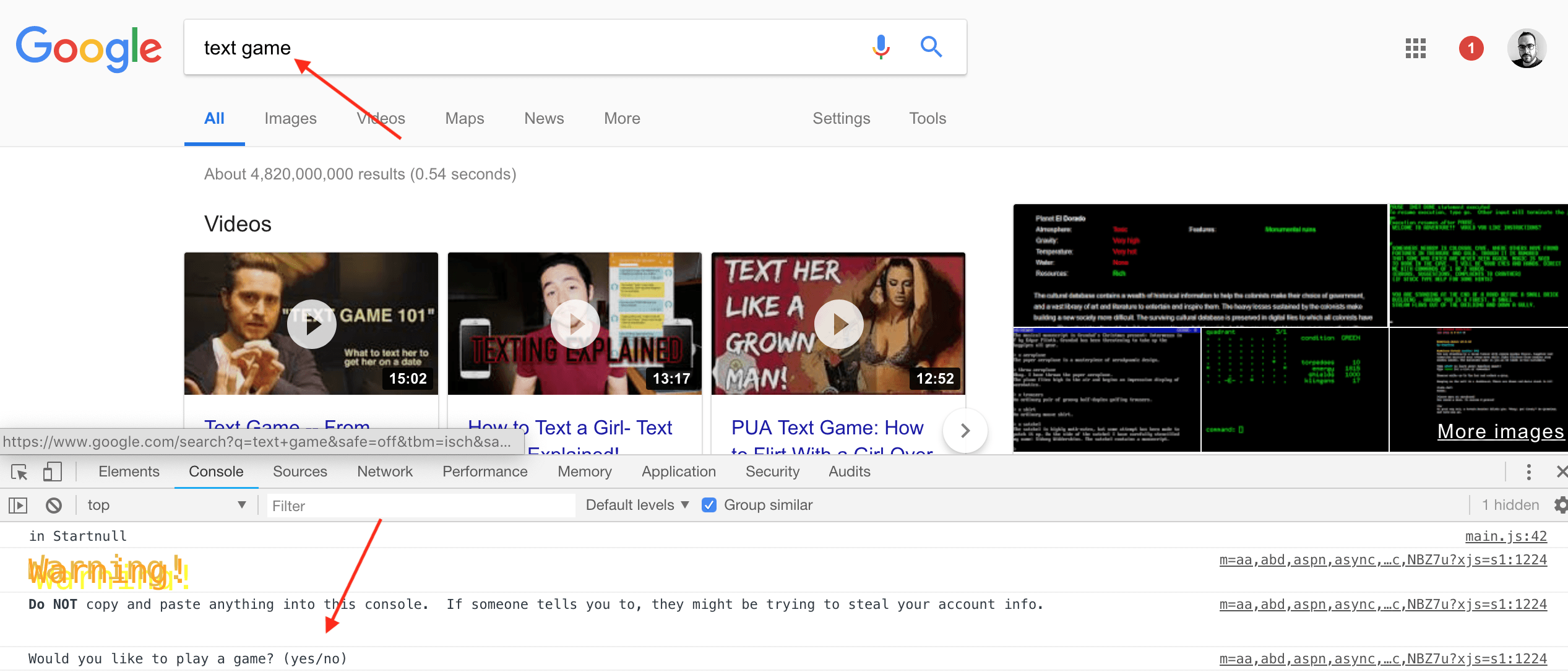Click the More images link

[x=1501, y=431]
